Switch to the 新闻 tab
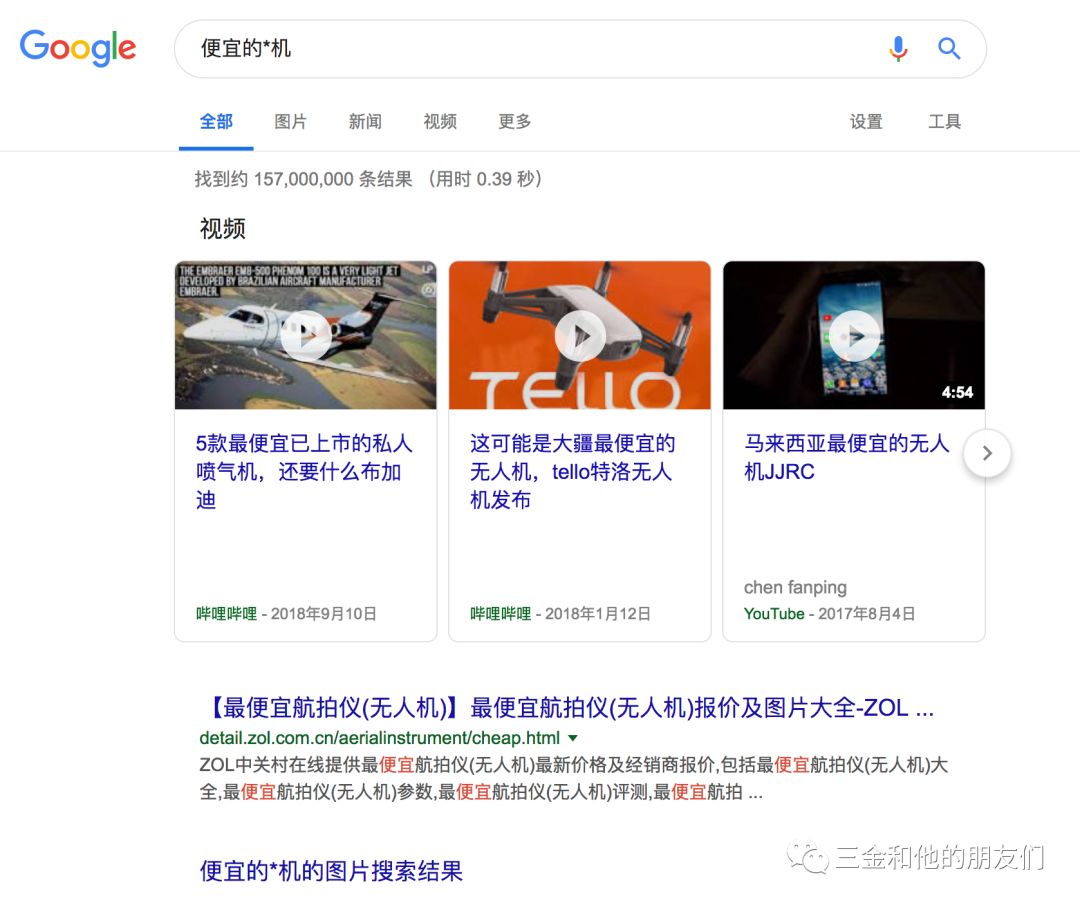This screenshot has height=905, width=1080. 365,122
